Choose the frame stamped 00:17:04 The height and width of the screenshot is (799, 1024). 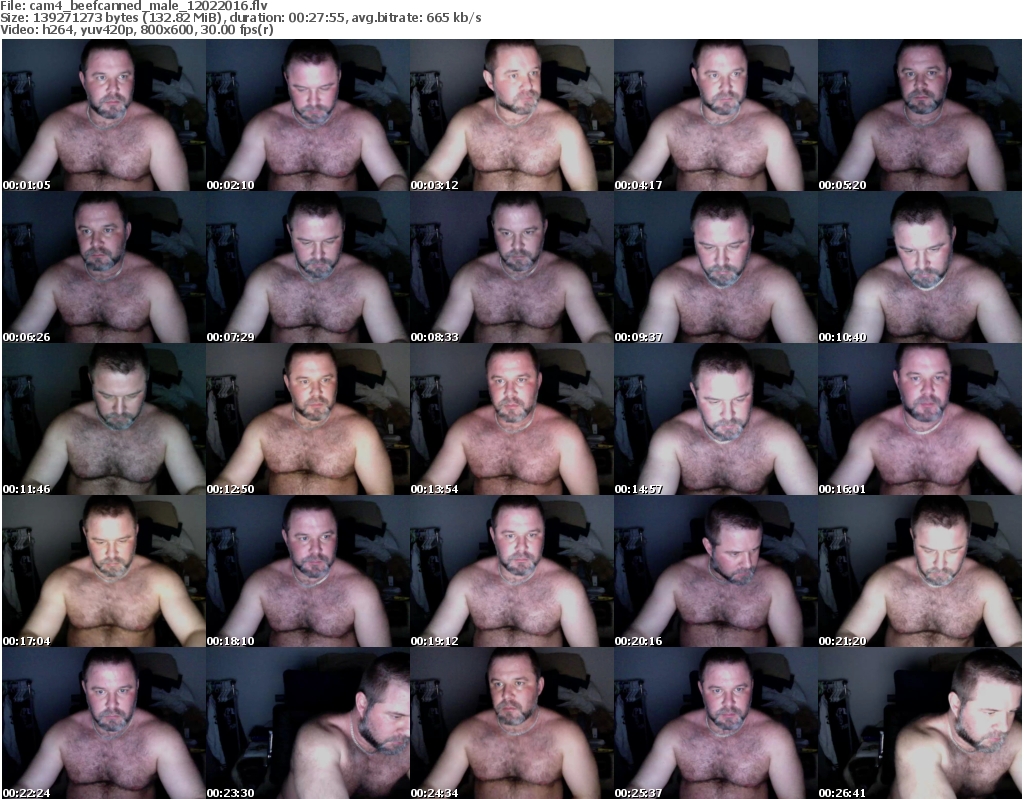click(x=104, y=572)
